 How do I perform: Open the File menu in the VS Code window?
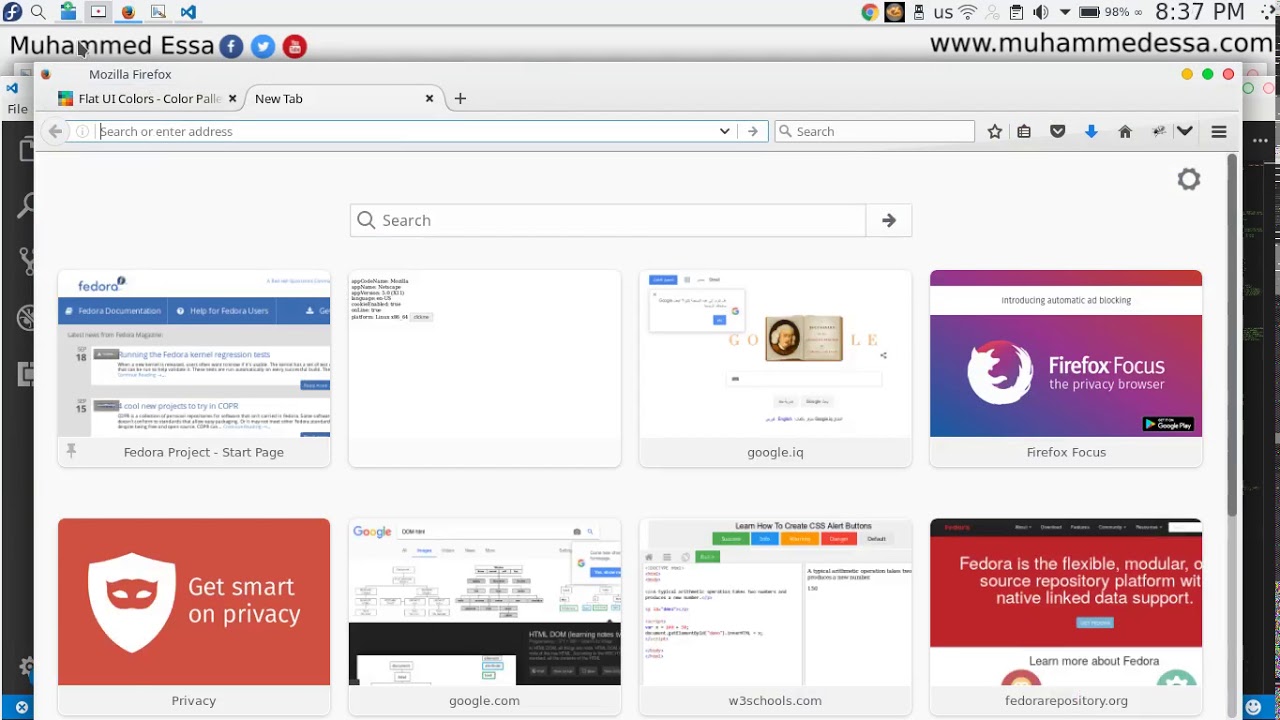17,109
